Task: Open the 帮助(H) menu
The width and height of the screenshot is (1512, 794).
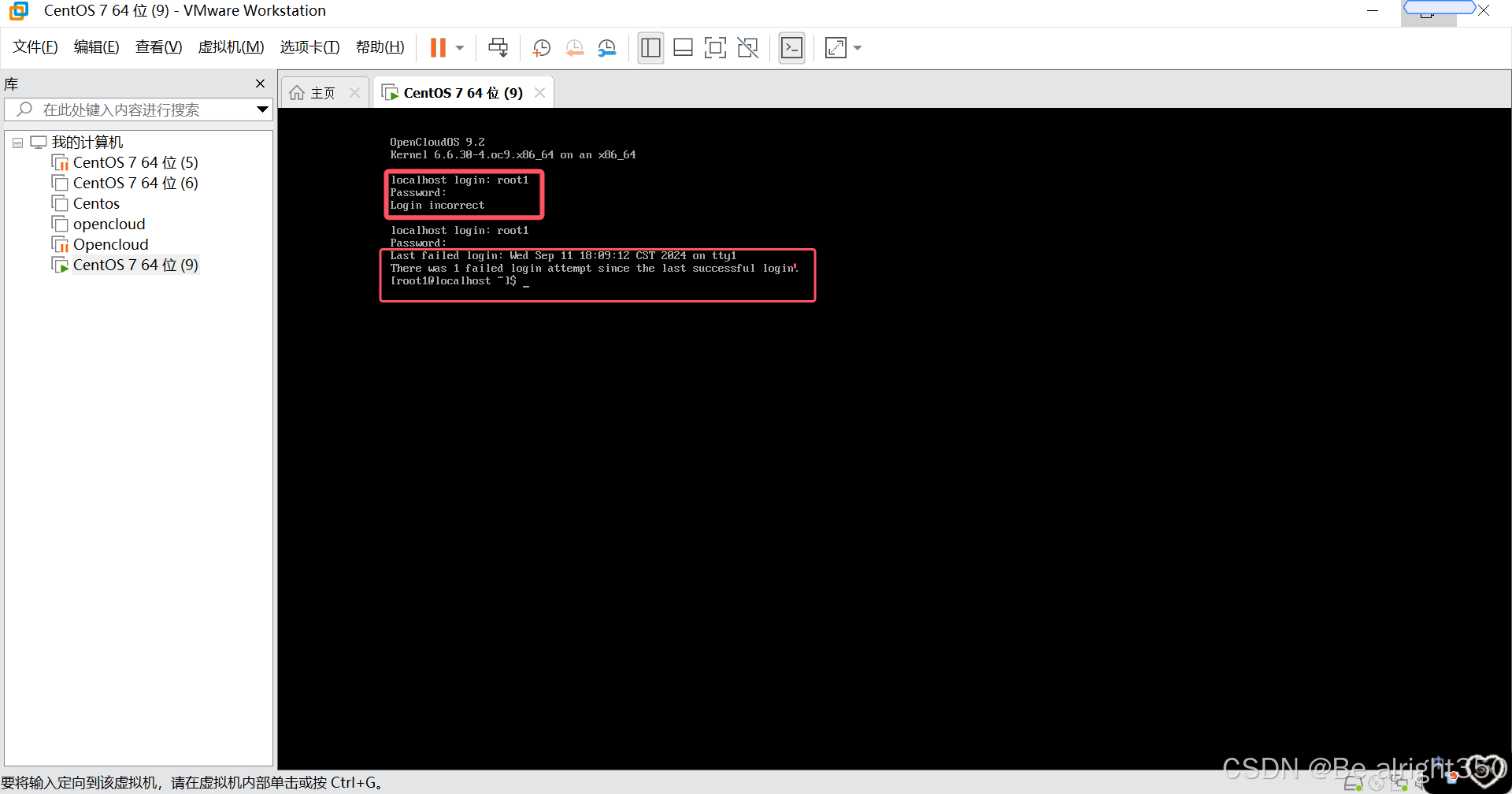Action: pyautogui.click(x=379, y=46)
